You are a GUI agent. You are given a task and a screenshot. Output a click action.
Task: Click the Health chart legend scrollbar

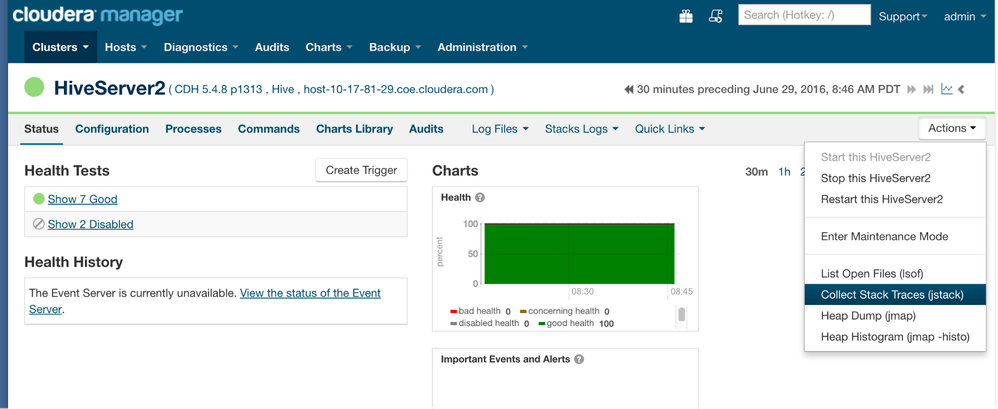pyautogui.click(x=682, y=315)
